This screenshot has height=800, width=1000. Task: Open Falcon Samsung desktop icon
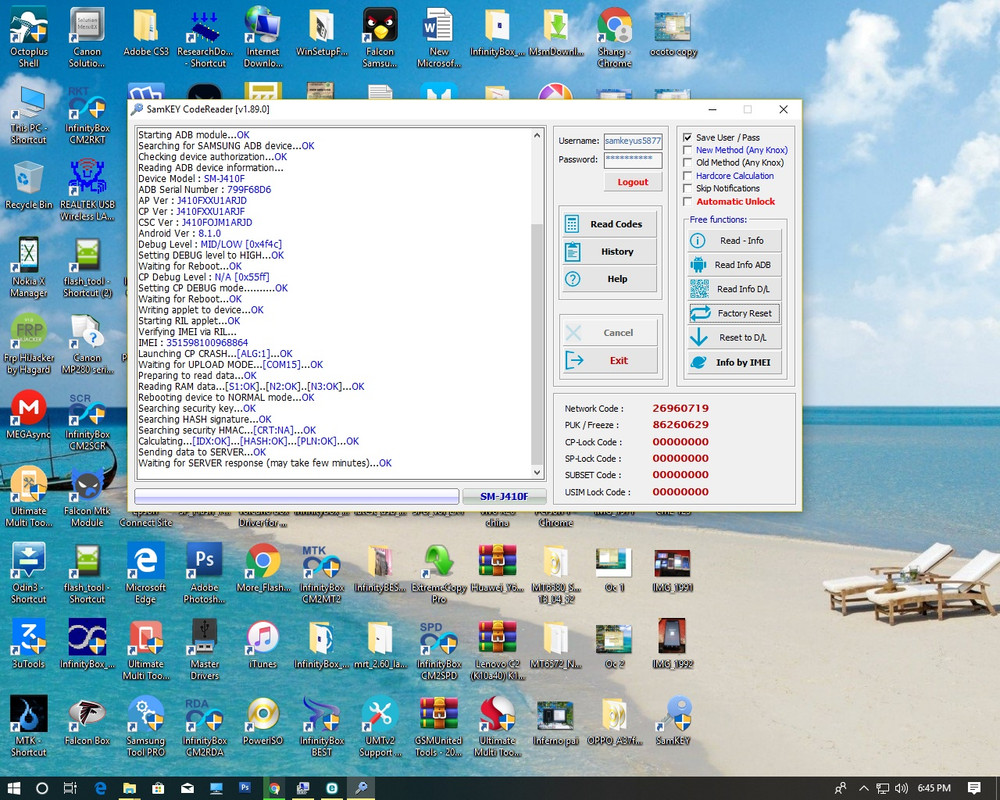(380, 37)
